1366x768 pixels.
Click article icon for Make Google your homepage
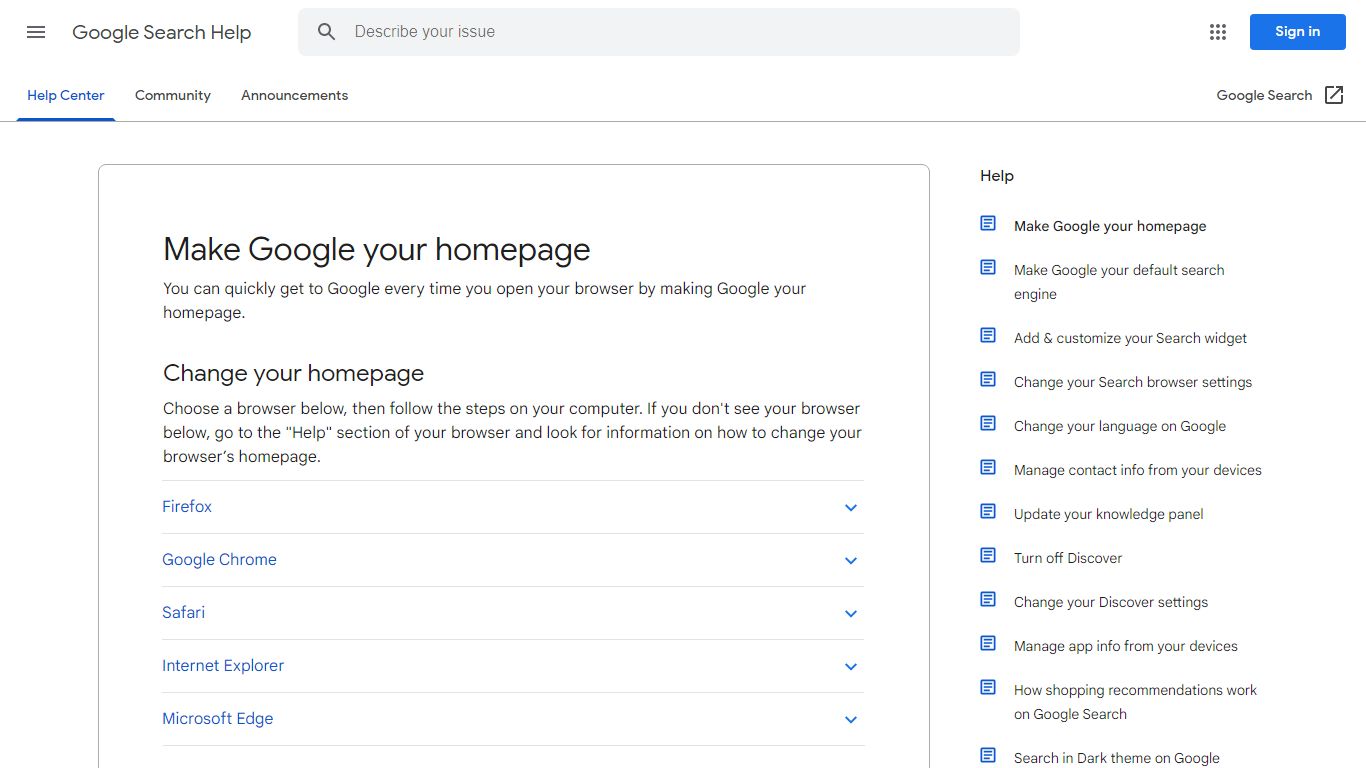pyautogui.click(x=988, y=224)
